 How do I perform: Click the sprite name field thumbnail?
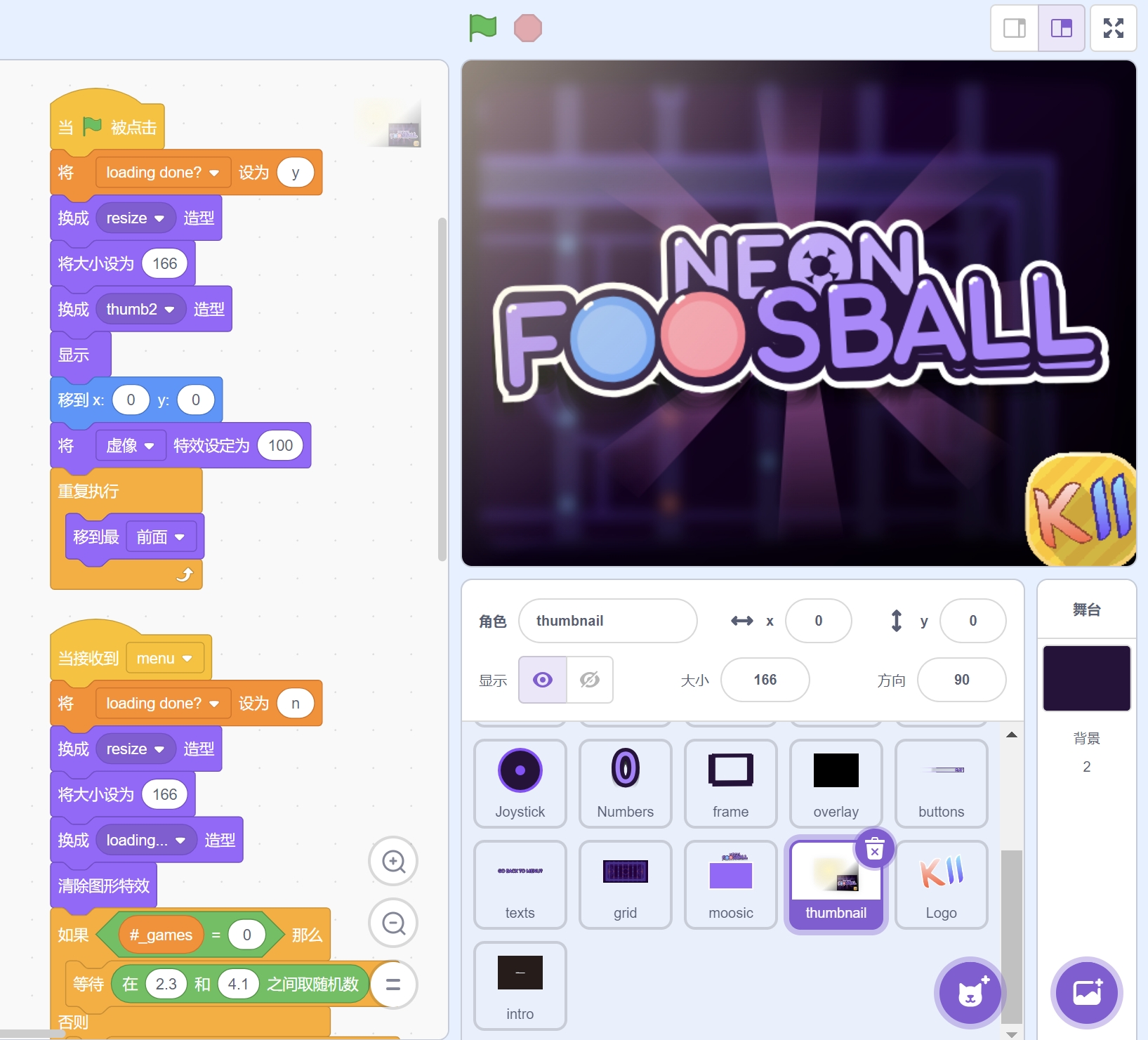607,621
